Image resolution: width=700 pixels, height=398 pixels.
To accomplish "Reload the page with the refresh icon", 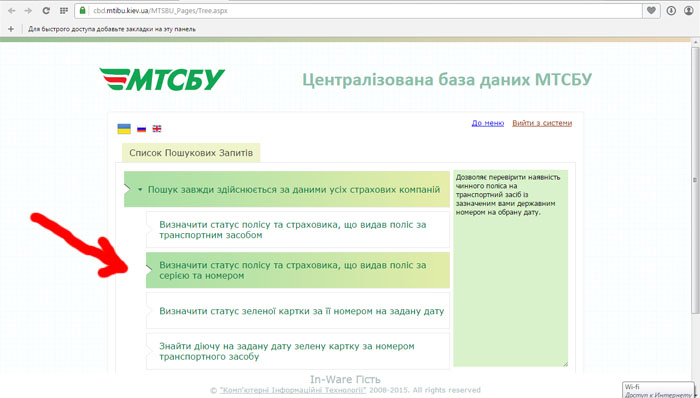I will 46,11.
